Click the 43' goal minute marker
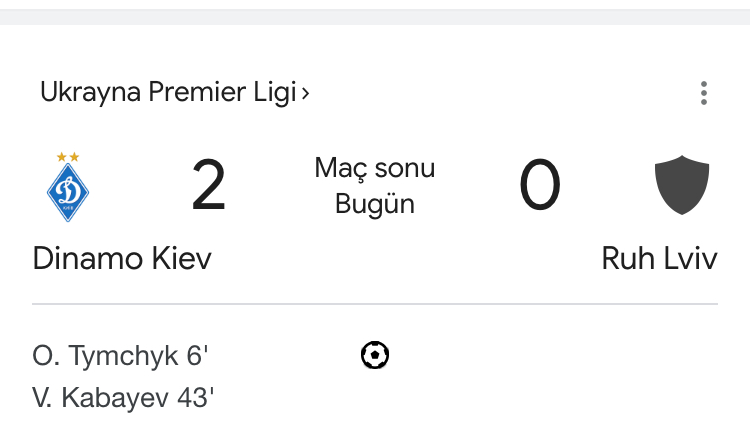The width and height of the screenshot is (750, 430). [196, 397]
